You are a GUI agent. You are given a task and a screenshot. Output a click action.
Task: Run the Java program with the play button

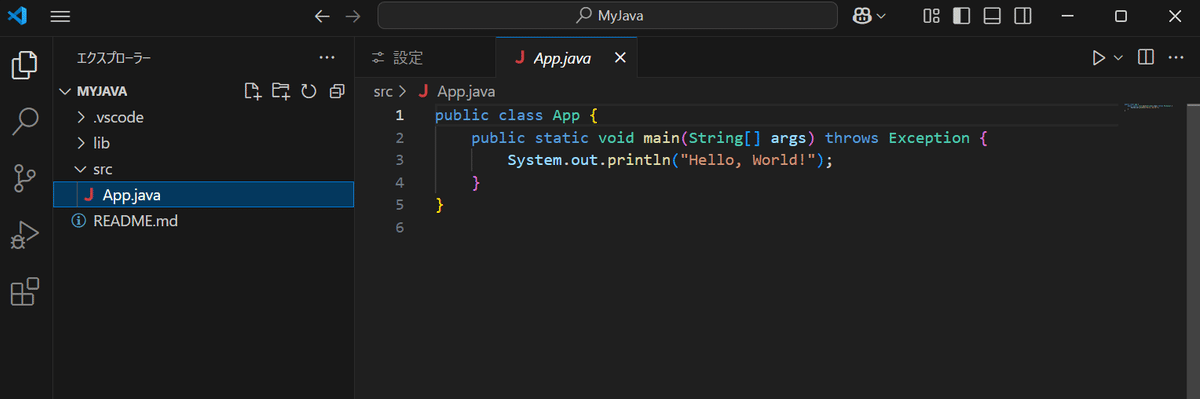(1099, 58)
